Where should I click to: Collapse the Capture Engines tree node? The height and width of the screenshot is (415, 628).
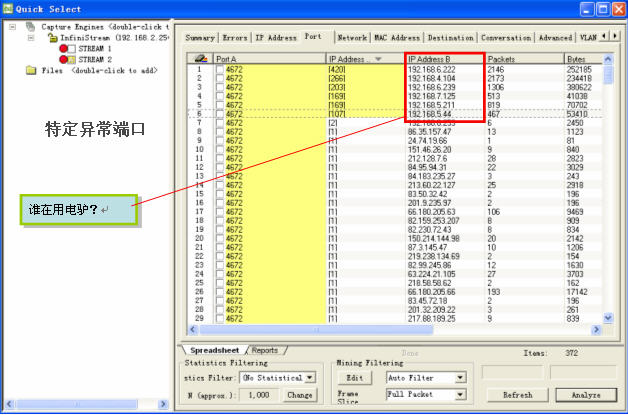13,26
